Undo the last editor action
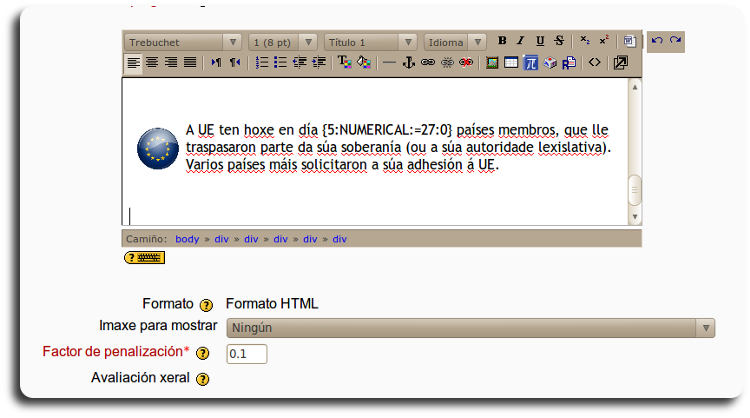This screenshot has height=418, width=750. pyautogui.click(x=657, y=41)
